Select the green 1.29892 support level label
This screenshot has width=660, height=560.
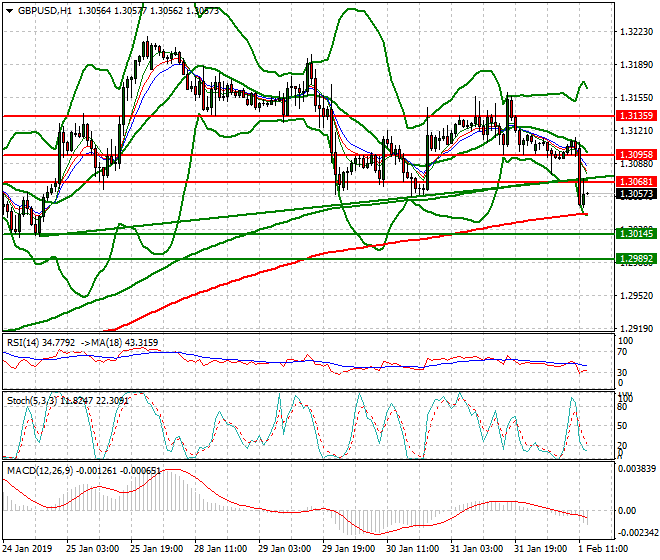pos(637,258)
